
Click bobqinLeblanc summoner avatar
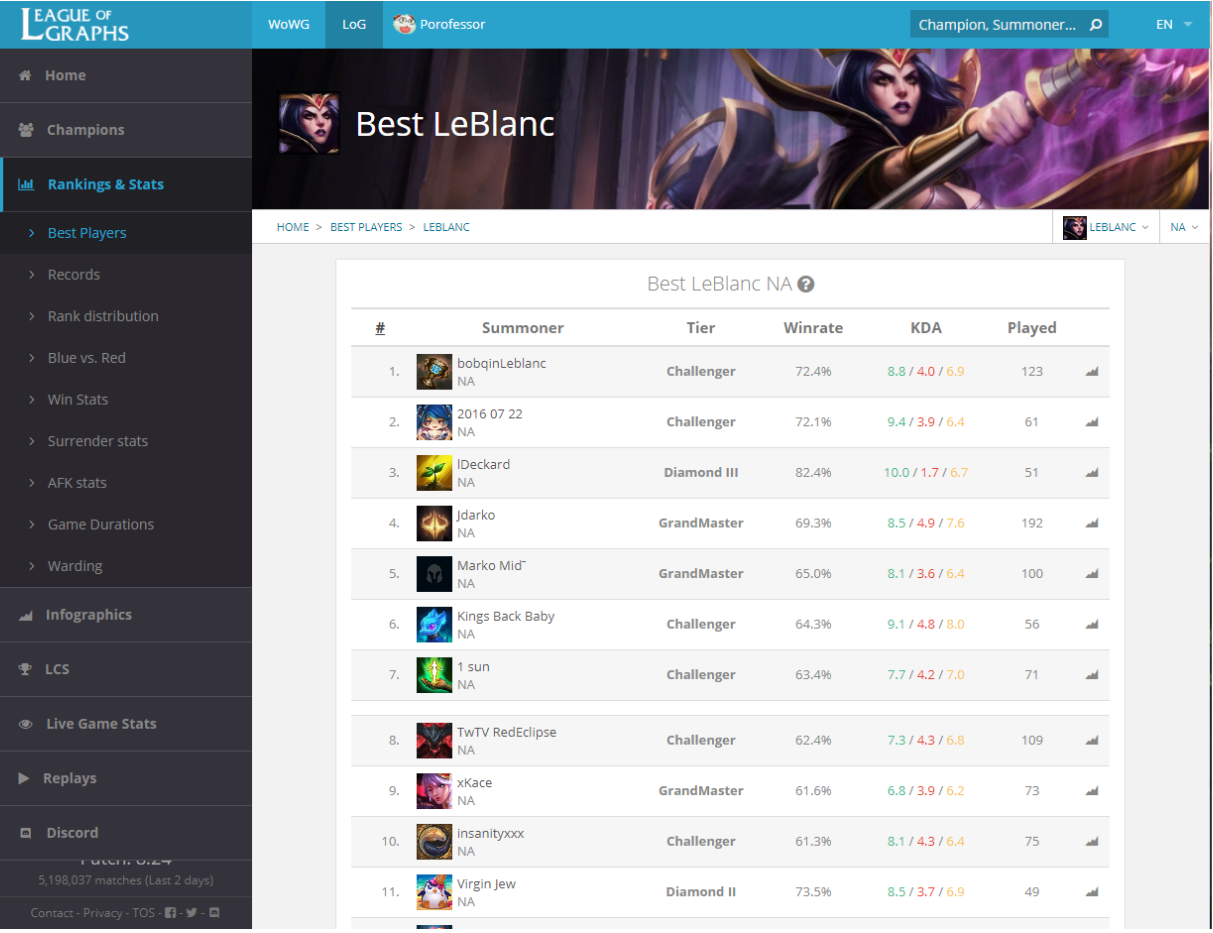click(x=434, y=372)
